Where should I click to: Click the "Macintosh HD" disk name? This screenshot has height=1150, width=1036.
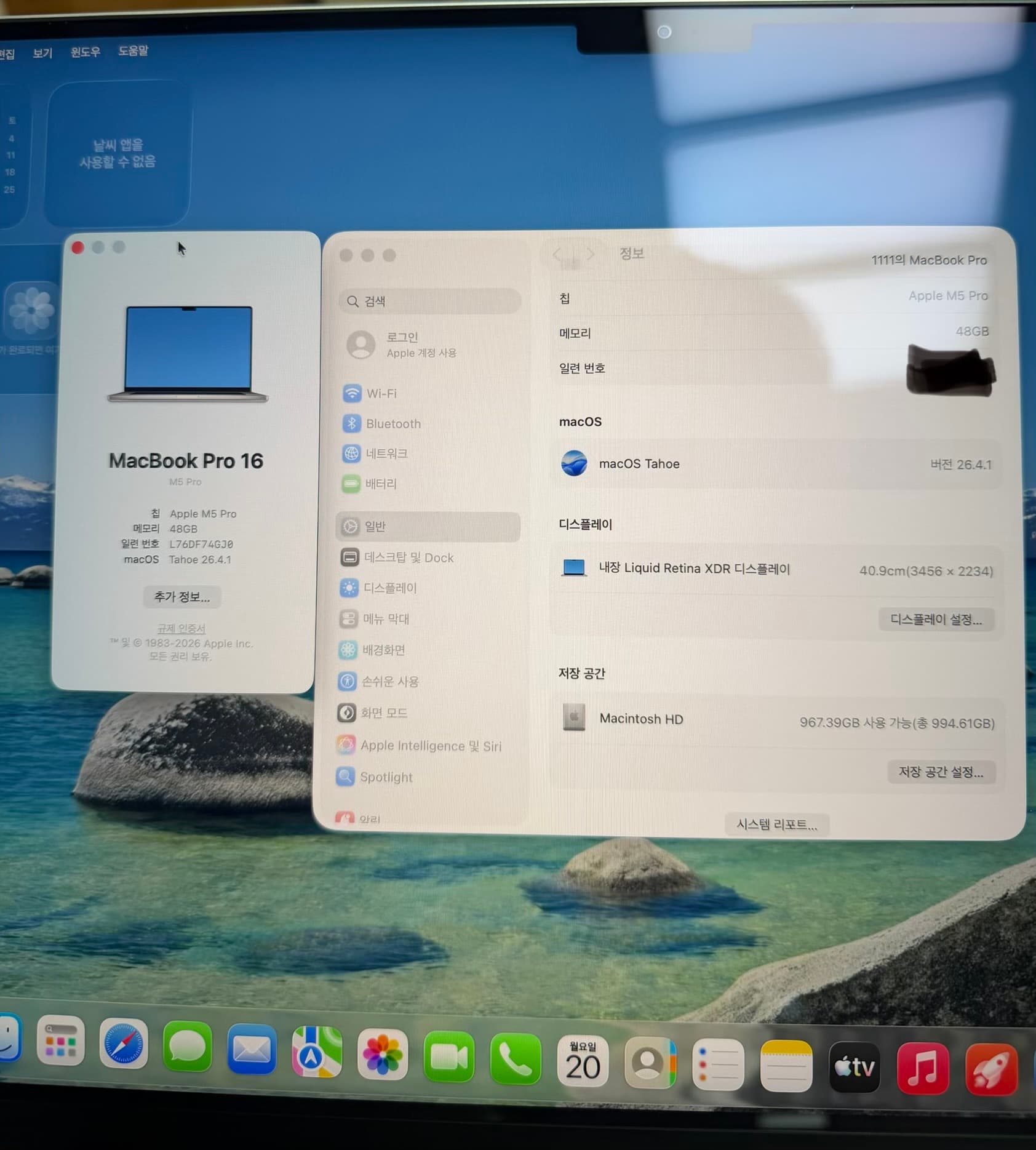(x=642, y=719)
